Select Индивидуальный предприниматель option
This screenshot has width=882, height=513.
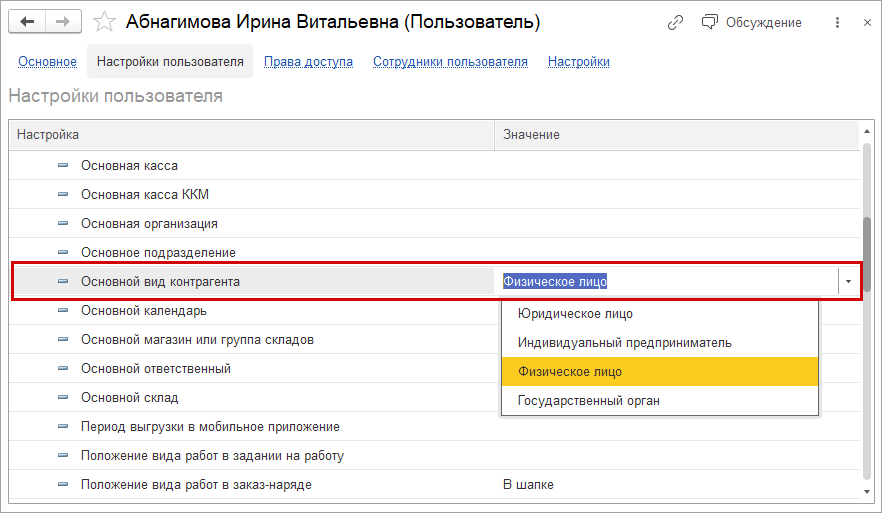pos(624,343)
